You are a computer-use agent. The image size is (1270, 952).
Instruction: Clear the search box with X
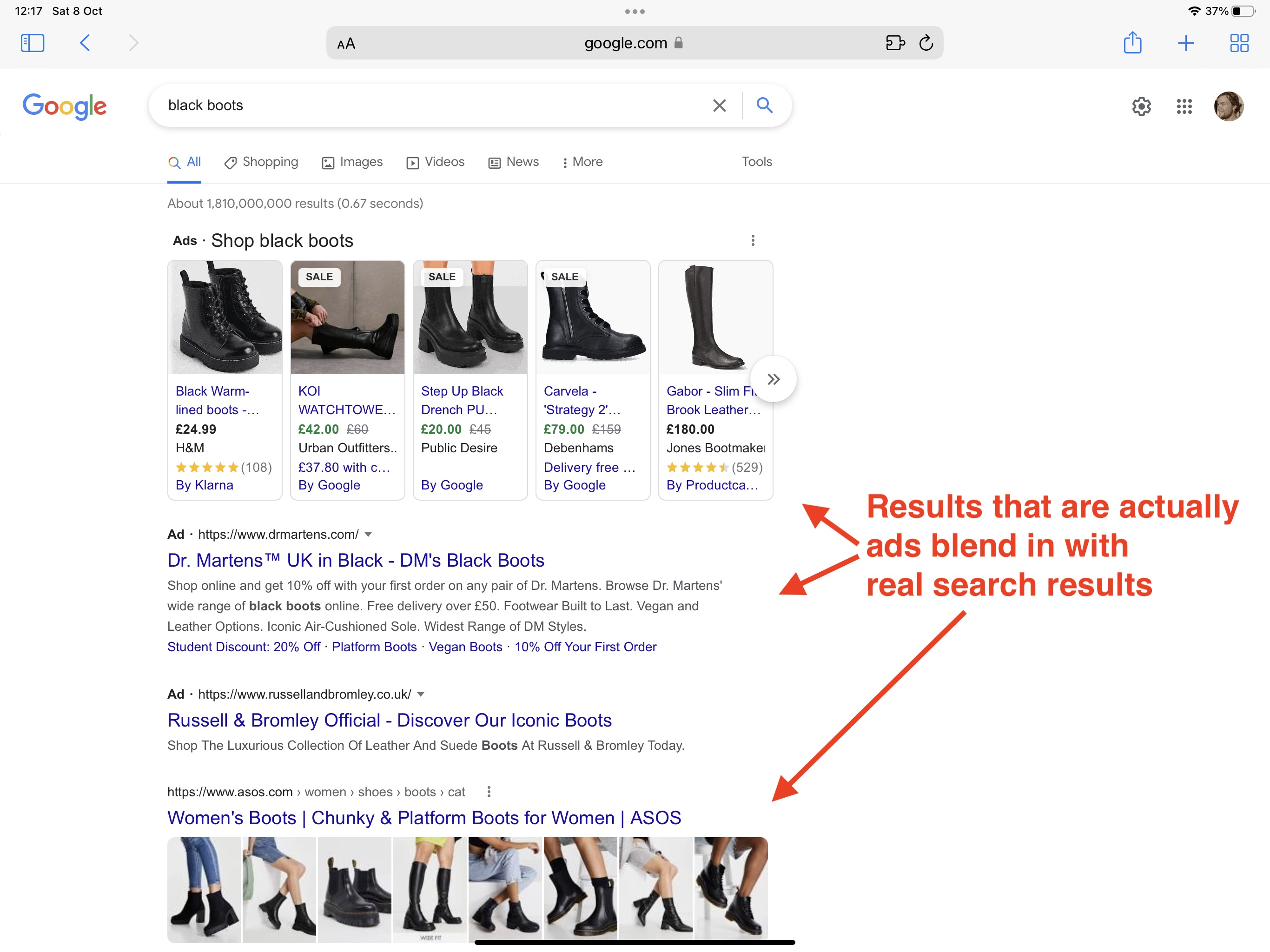(x=720, y=106)
